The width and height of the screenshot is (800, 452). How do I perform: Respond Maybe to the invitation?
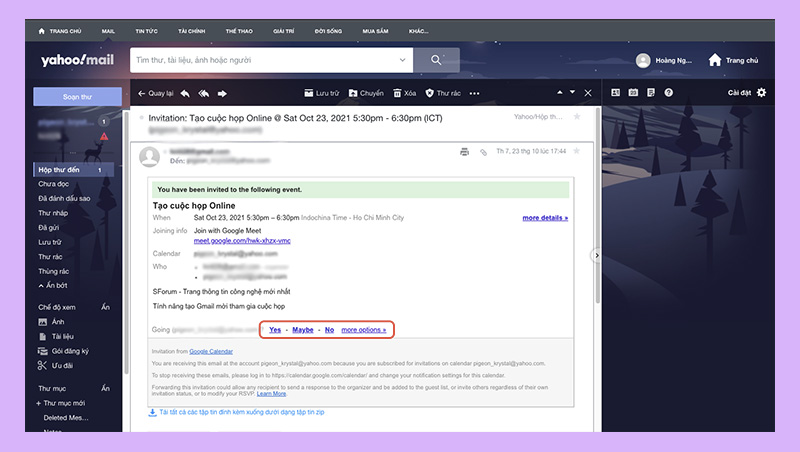point(303,330)
